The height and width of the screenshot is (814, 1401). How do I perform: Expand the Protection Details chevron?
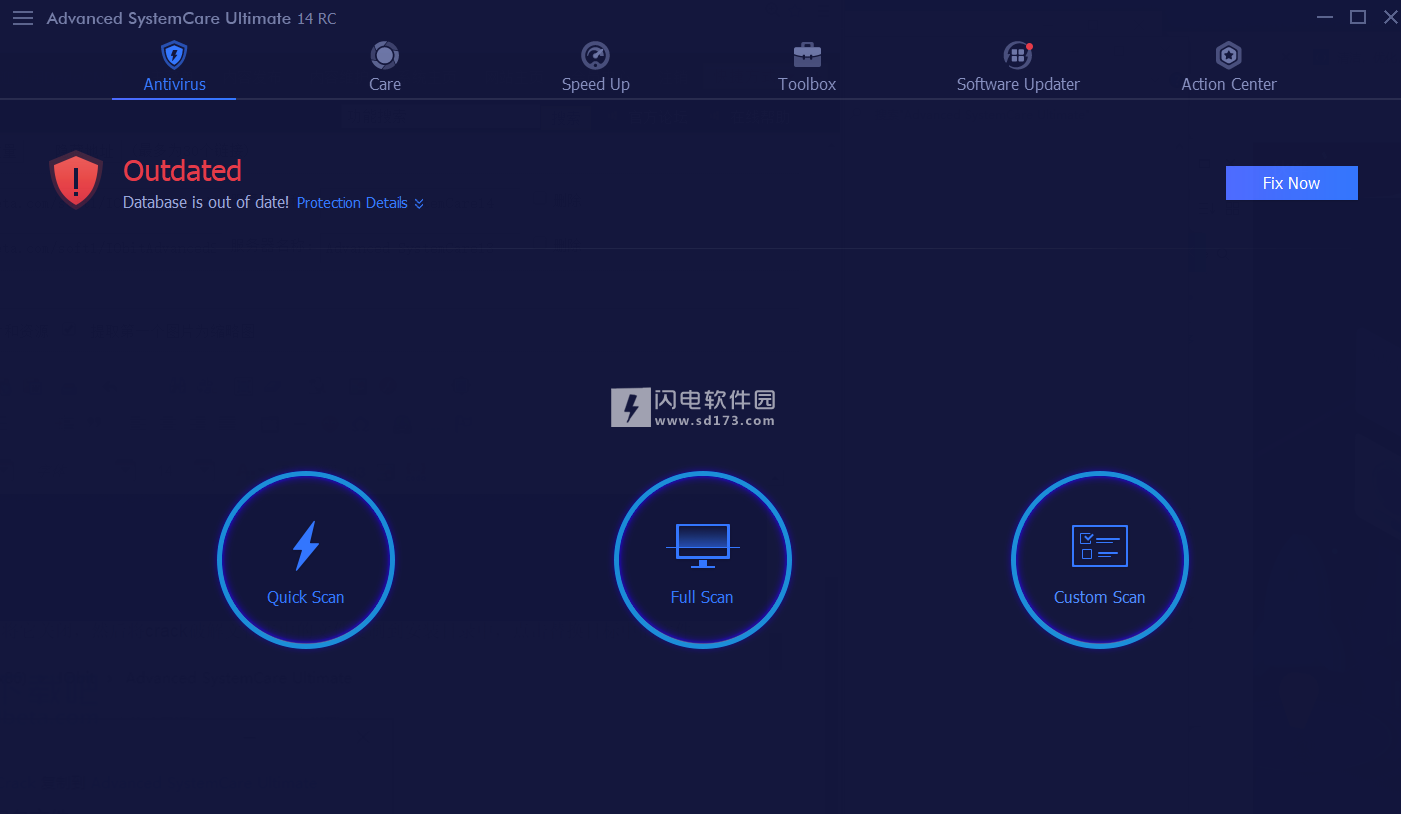click(x=419, y=204)
